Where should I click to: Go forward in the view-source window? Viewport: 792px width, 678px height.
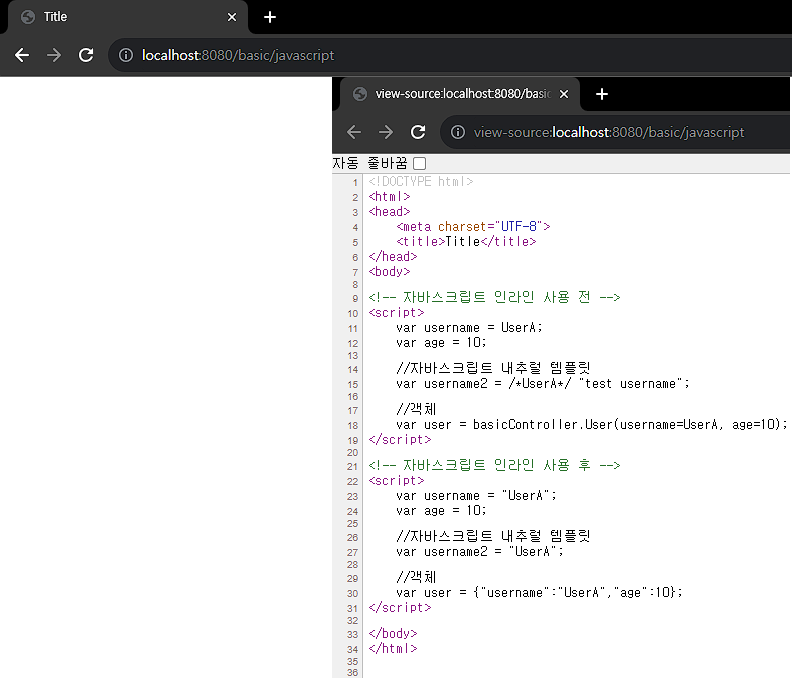tap(386, 132)
